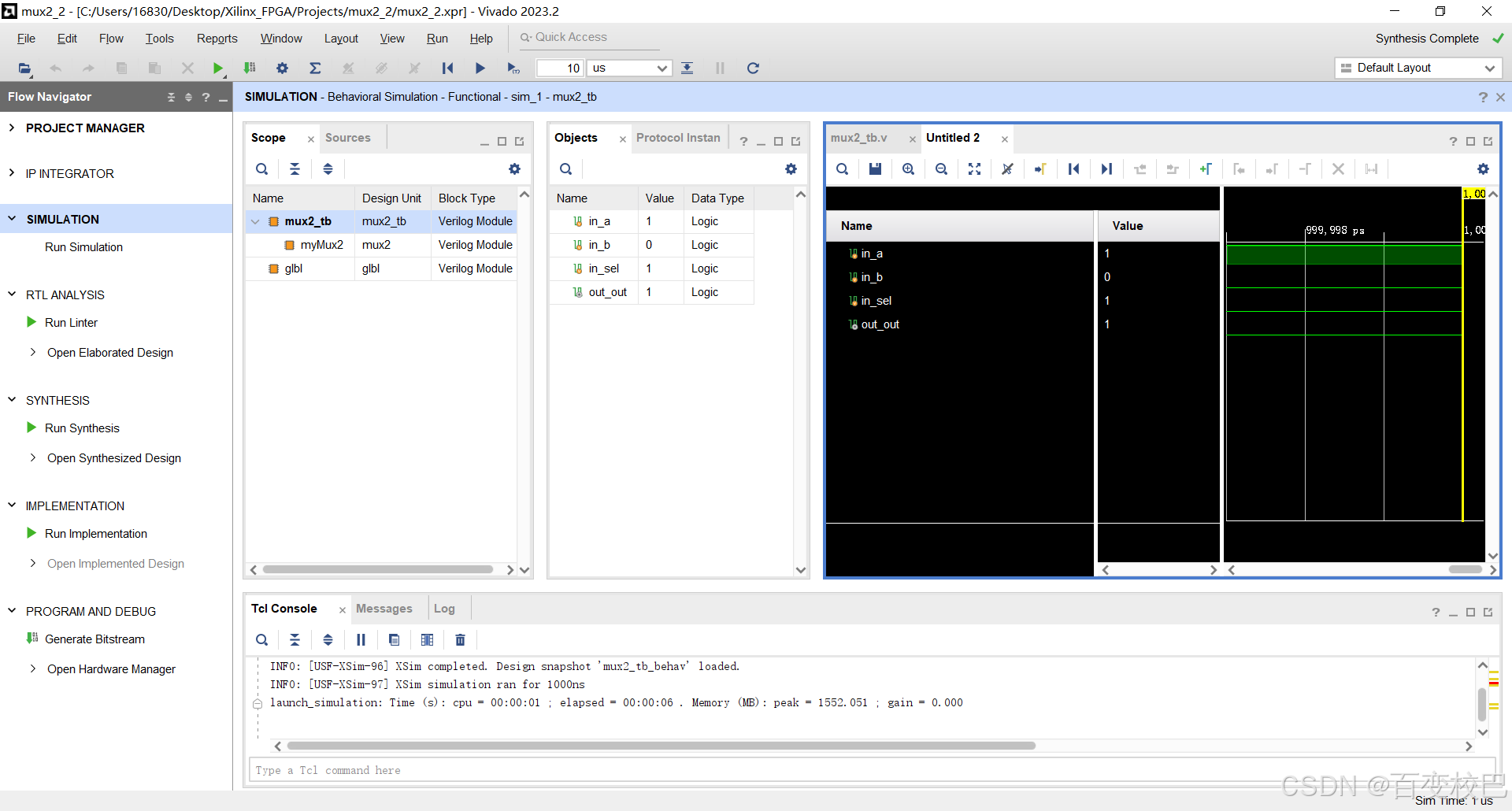Image resolution: width=1512 pixels, height=811 pixels.
Task: Click the Relaunch Simulation refresh icon
Action: coord(753,69)
